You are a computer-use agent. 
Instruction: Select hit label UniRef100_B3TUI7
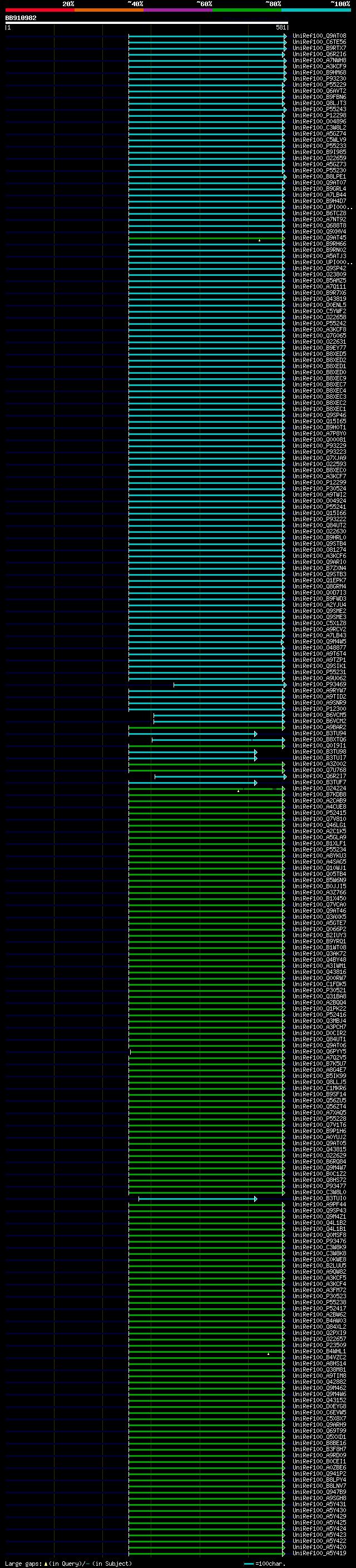pos(319,759)
